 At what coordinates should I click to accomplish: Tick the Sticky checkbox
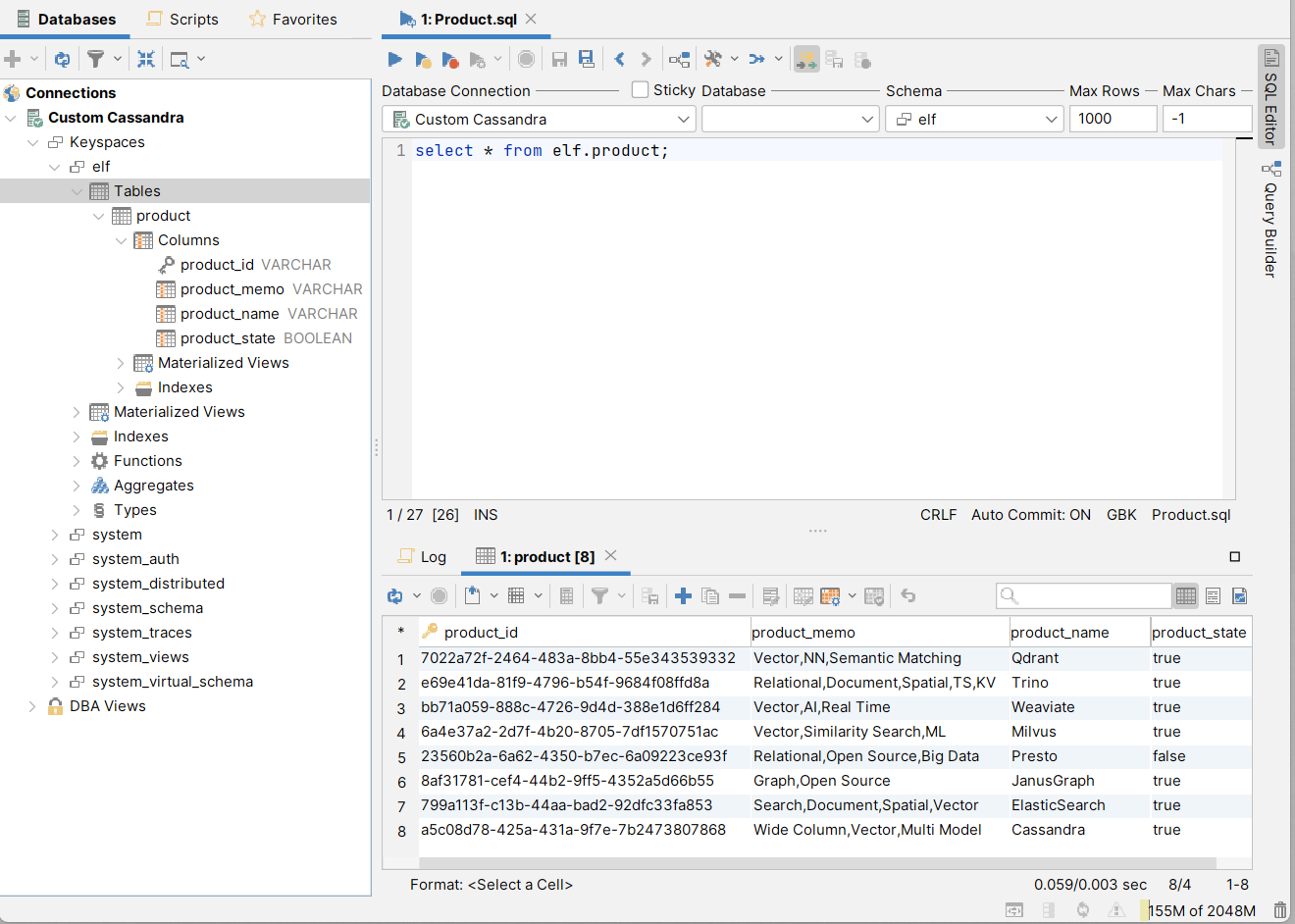pos(641,89)
